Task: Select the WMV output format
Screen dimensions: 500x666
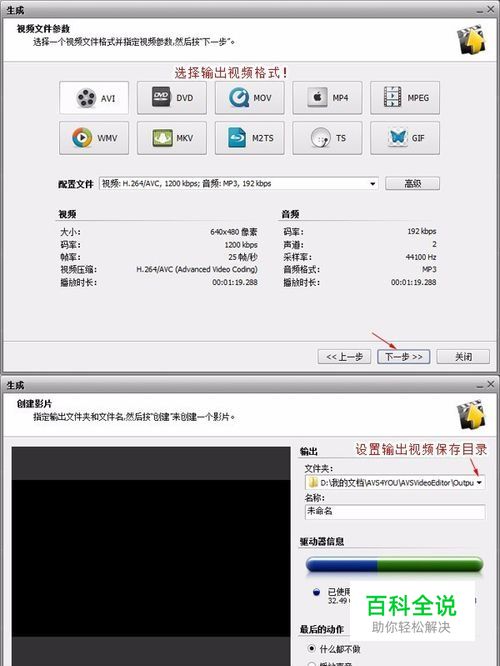Action: 94,138
